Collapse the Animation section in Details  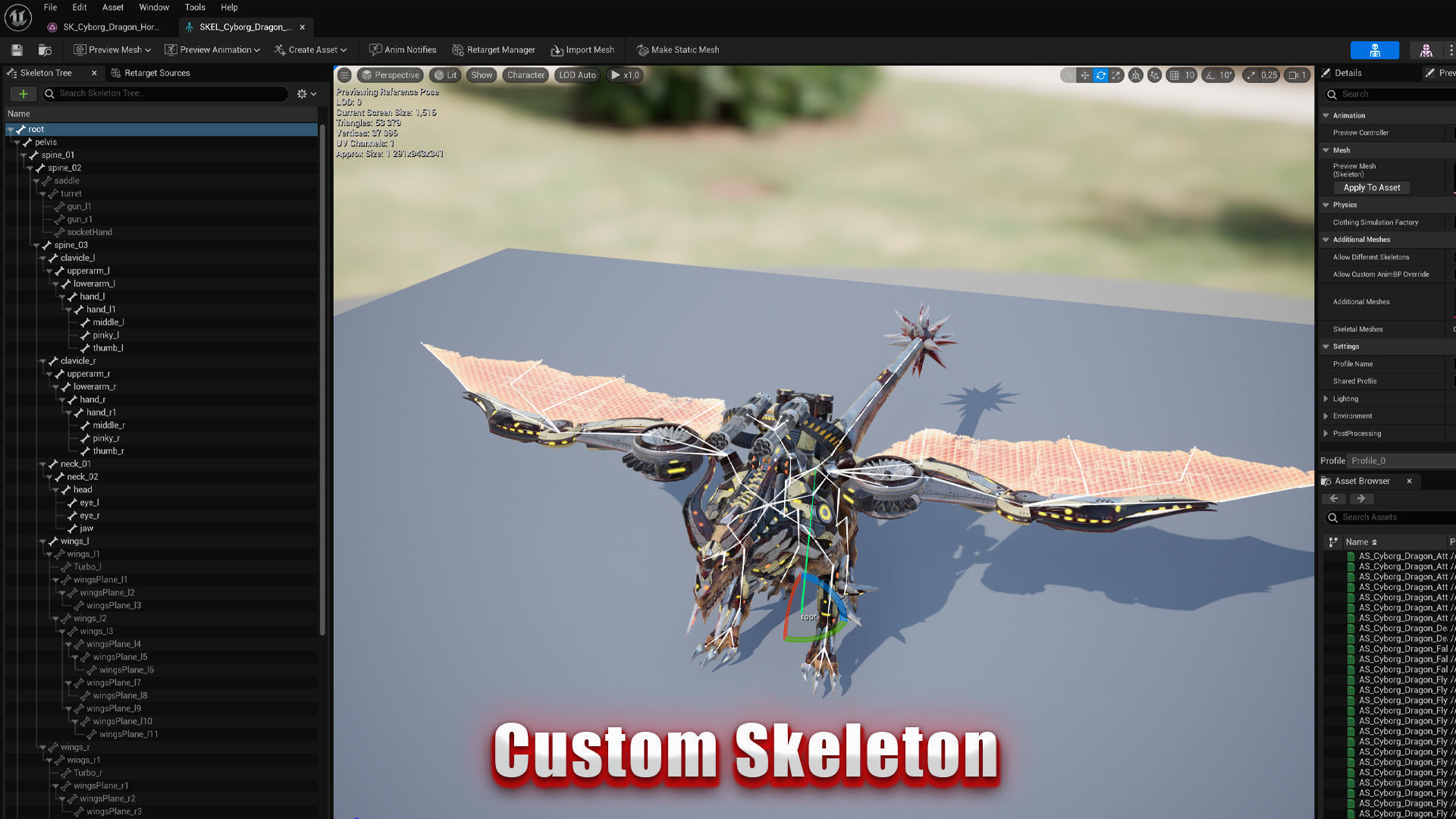1326,116
